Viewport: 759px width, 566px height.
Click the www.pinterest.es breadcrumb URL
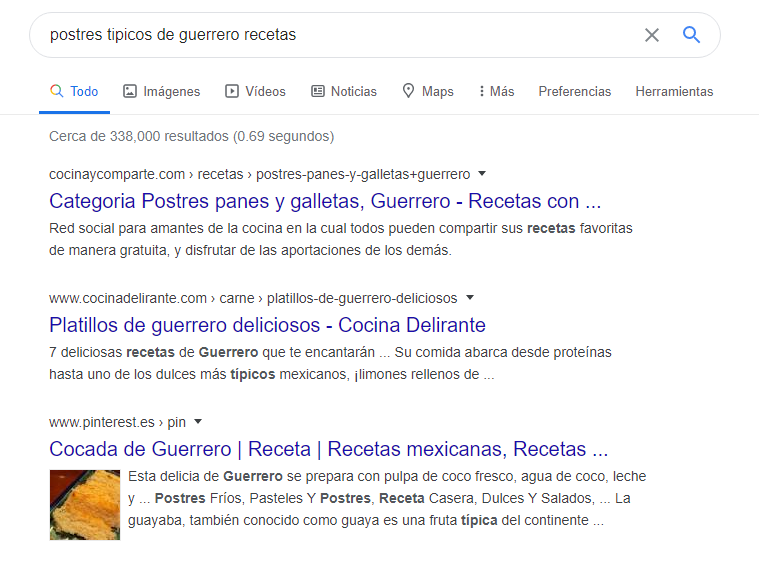tap(117, 422)
